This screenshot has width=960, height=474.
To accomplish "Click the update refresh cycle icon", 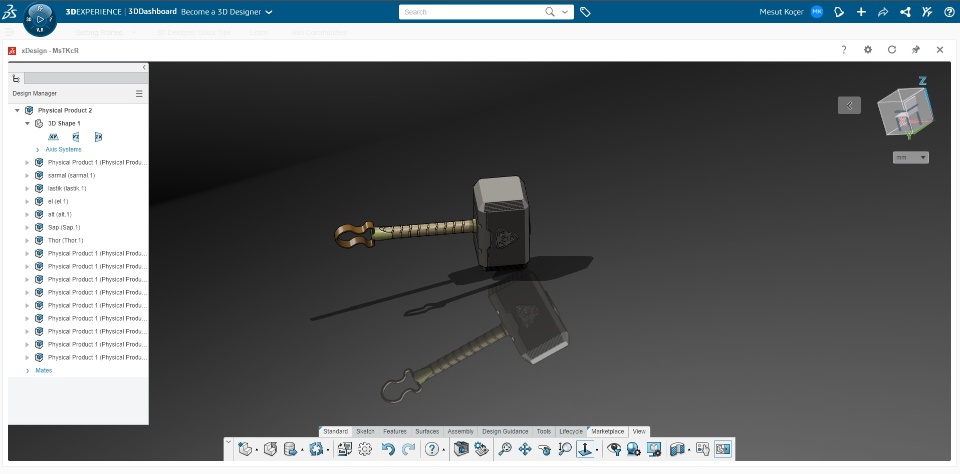I will coord(316,450).
